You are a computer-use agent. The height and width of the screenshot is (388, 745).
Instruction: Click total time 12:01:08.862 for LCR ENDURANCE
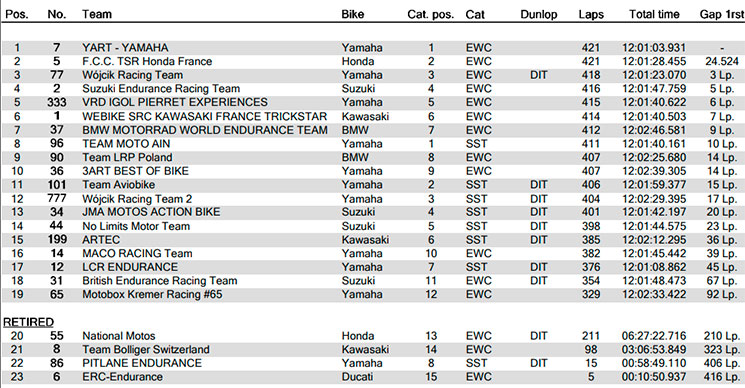tap(654, 267)
